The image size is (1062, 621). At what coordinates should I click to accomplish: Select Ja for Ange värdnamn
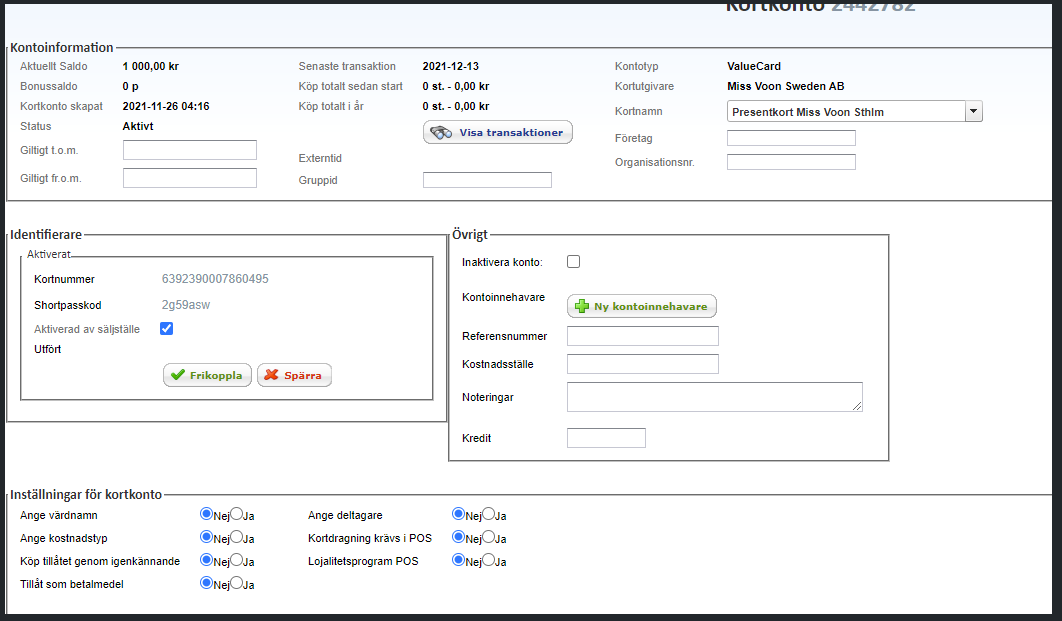[x=237, y=514]
